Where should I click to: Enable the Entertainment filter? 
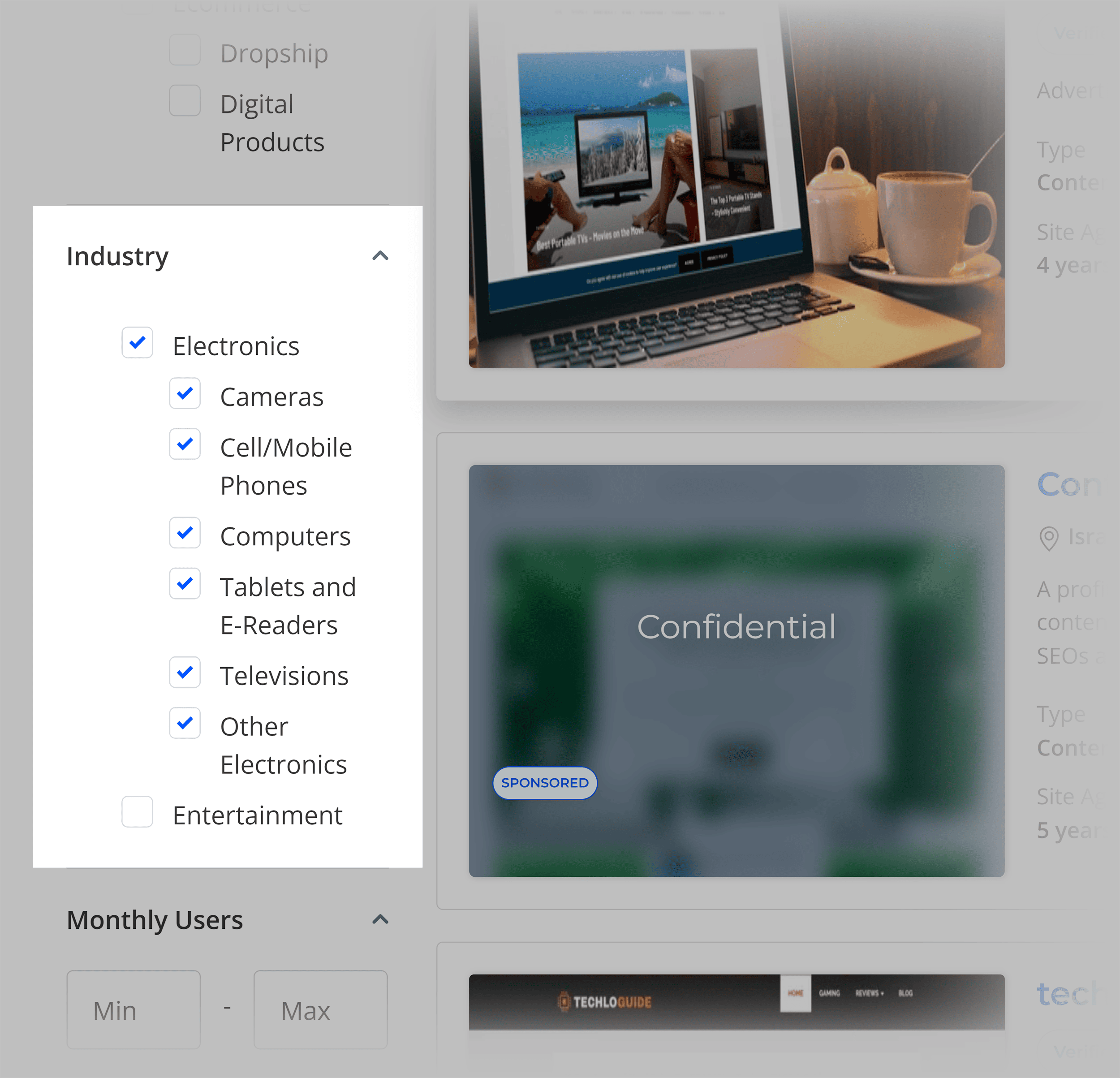[x=137, y=813]
